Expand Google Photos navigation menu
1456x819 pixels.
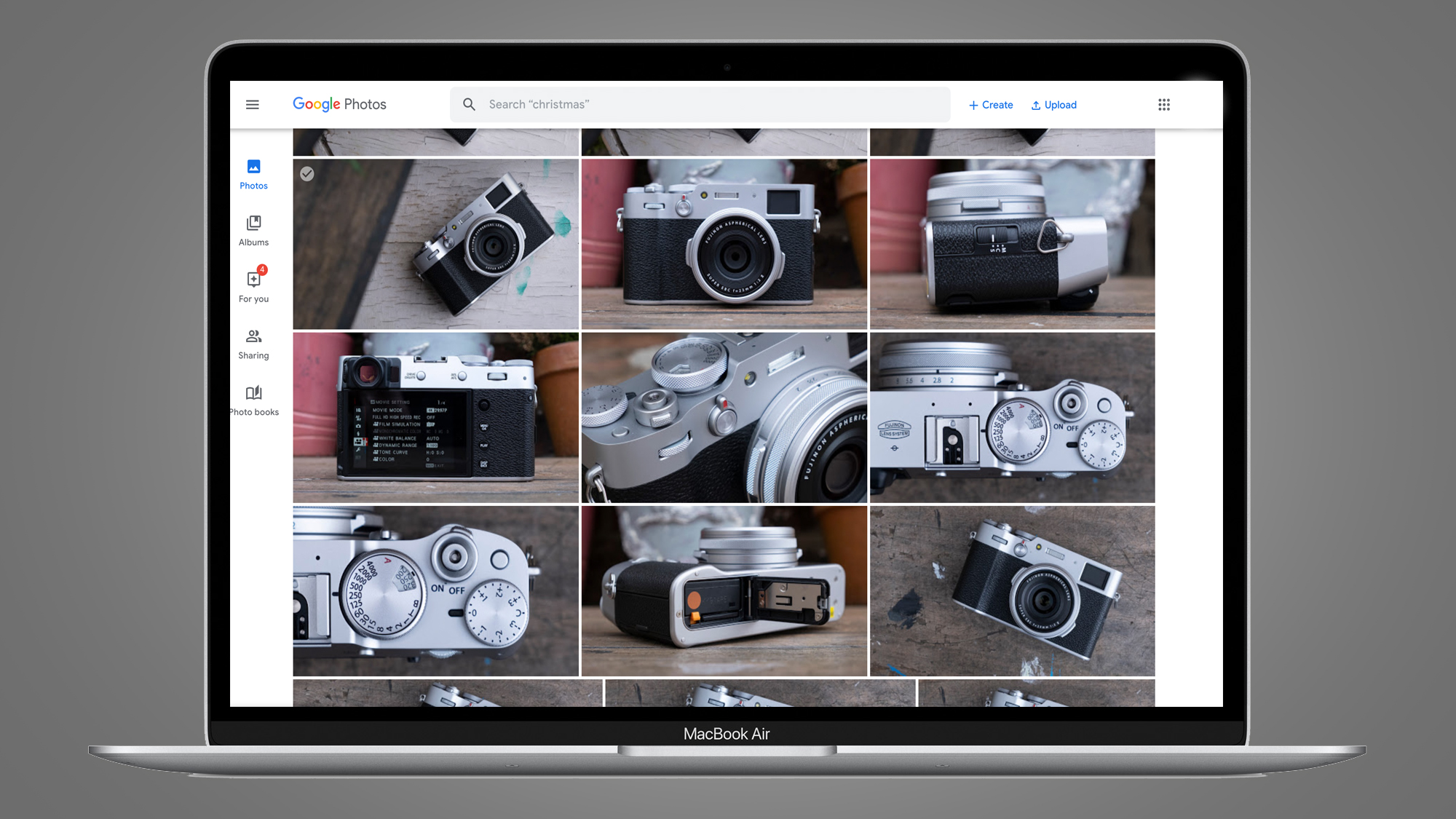coord(252,104)
